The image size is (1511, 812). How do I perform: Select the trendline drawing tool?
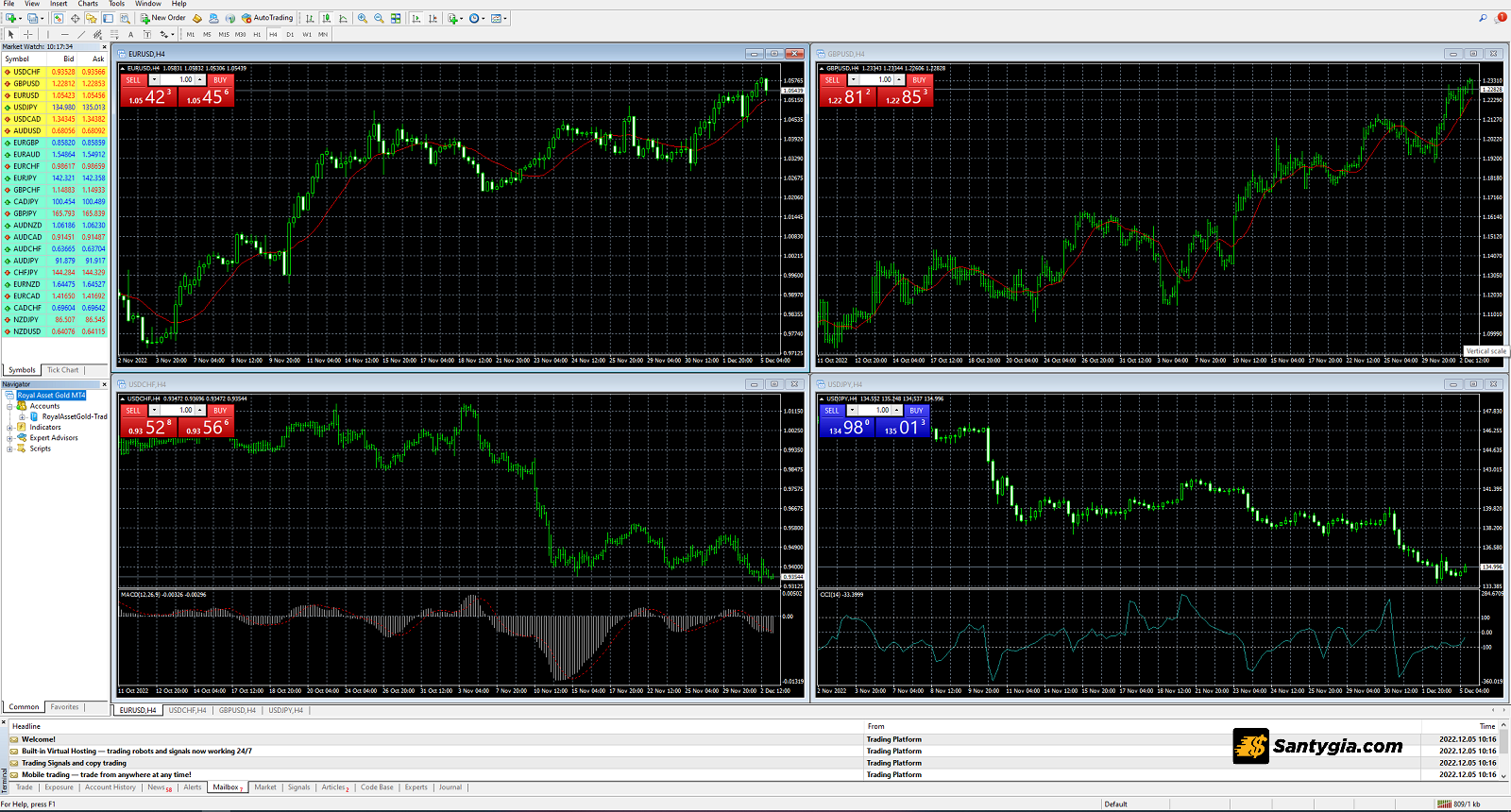81,34
